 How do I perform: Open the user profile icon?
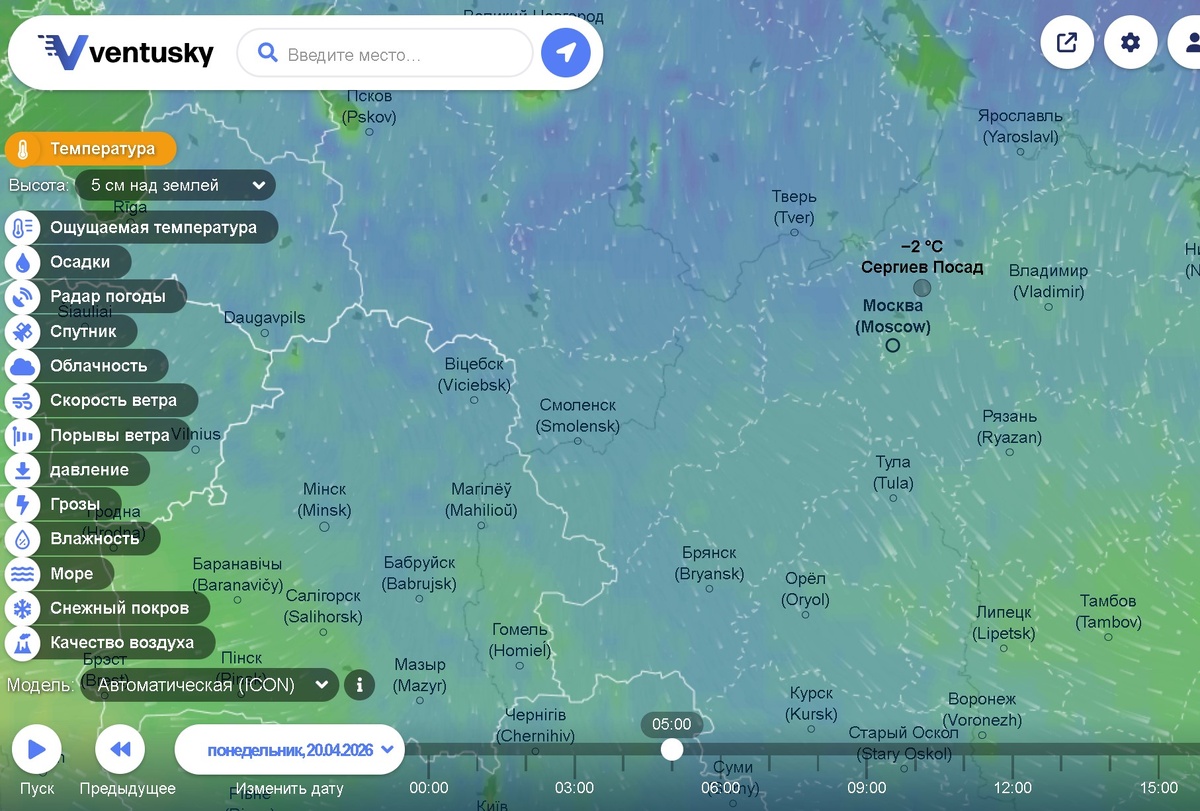[x=1190, y=43]
